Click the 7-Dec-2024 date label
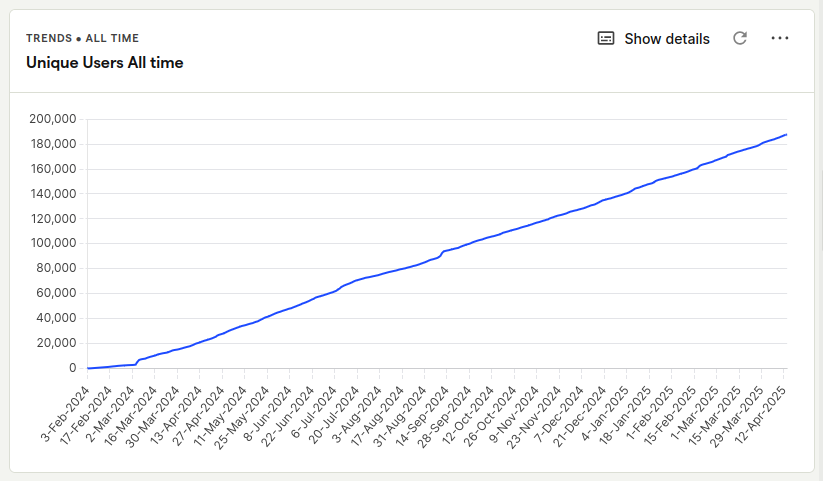Image resolution: width=823 pixels, height=481 pixels. (558, 415)
